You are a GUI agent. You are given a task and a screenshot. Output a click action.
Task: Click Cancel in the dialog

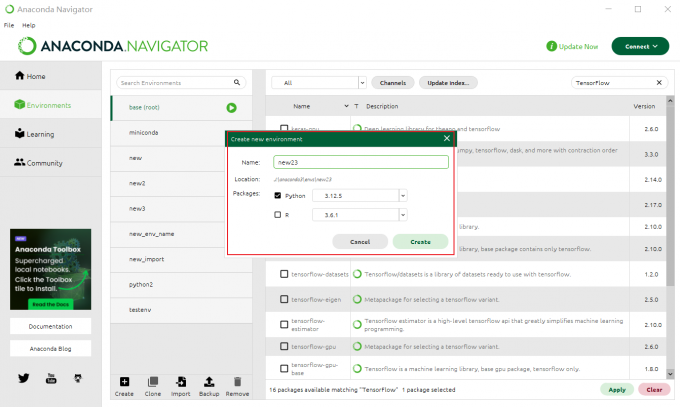360,242
